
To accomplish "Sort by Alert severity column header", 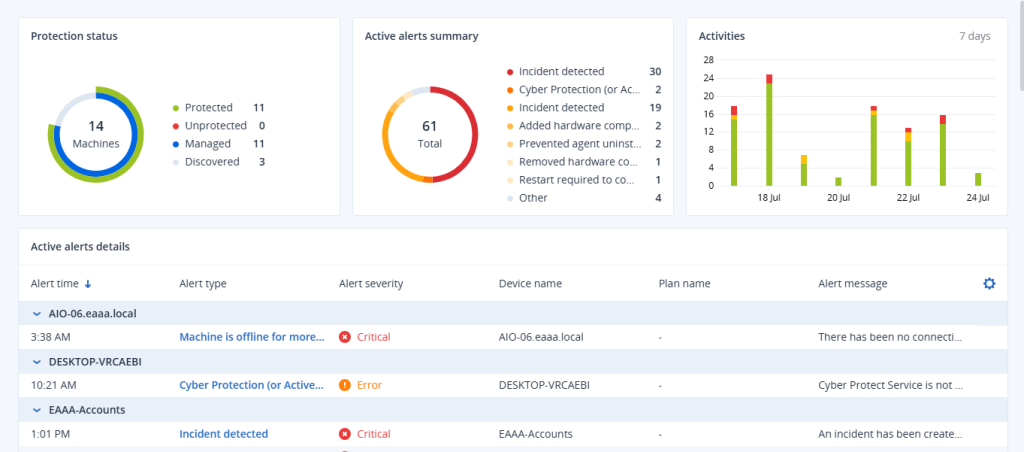I will click(370, 284).
